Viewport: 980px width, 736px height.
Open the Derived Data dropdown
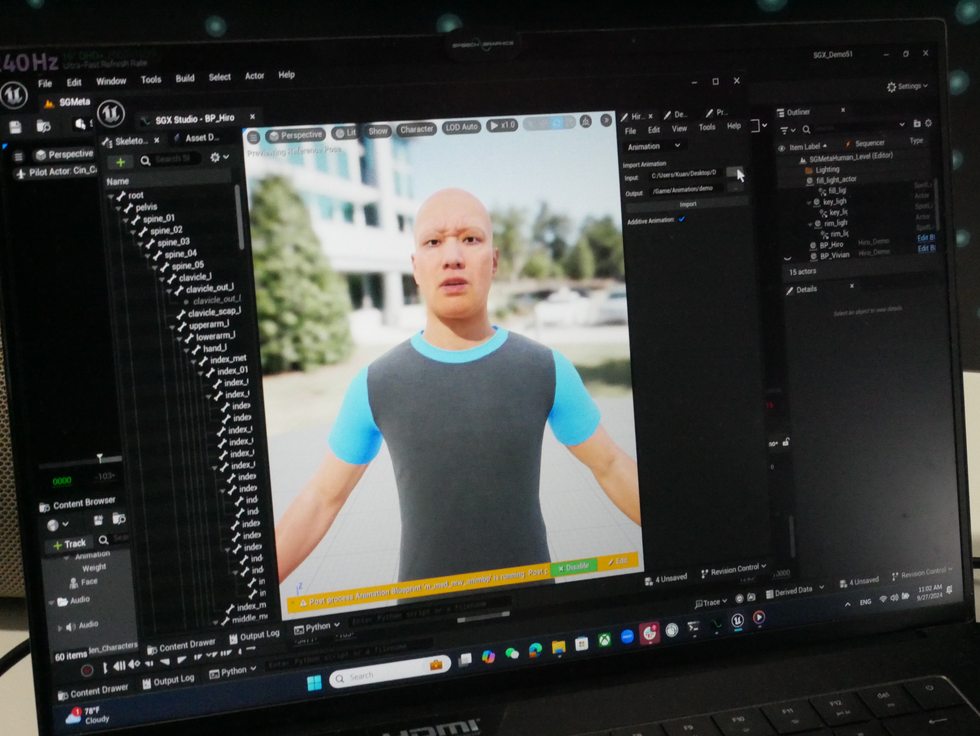(795, 590)
